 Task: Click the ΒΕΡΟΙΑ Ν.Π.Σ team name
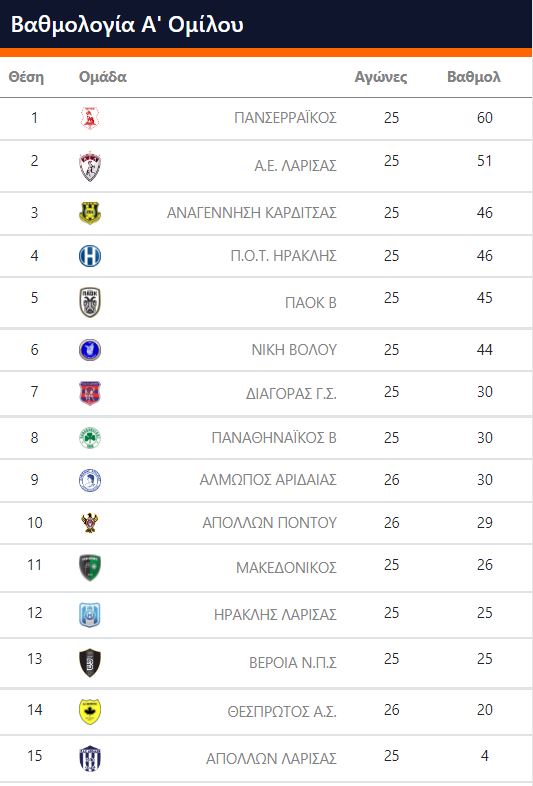(x=293, y=663)
